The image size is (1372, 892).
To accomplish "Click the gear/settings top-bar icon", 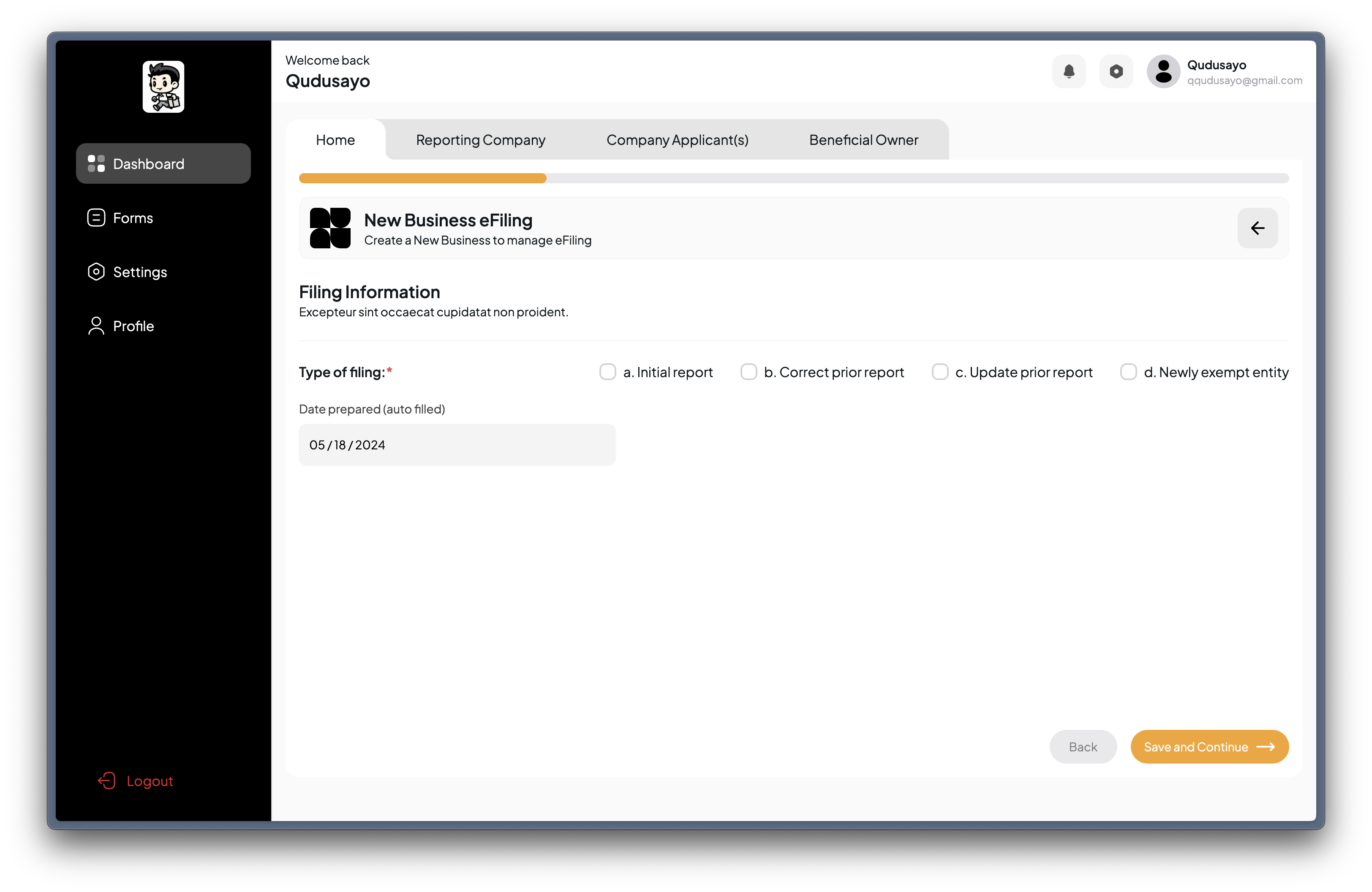I will click(x=1116, y=71).
